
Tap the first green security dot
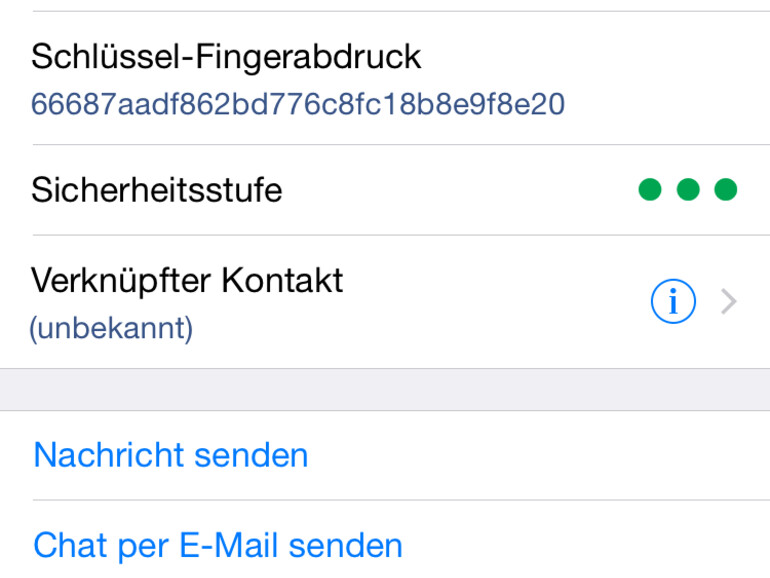tap(650, 189)
